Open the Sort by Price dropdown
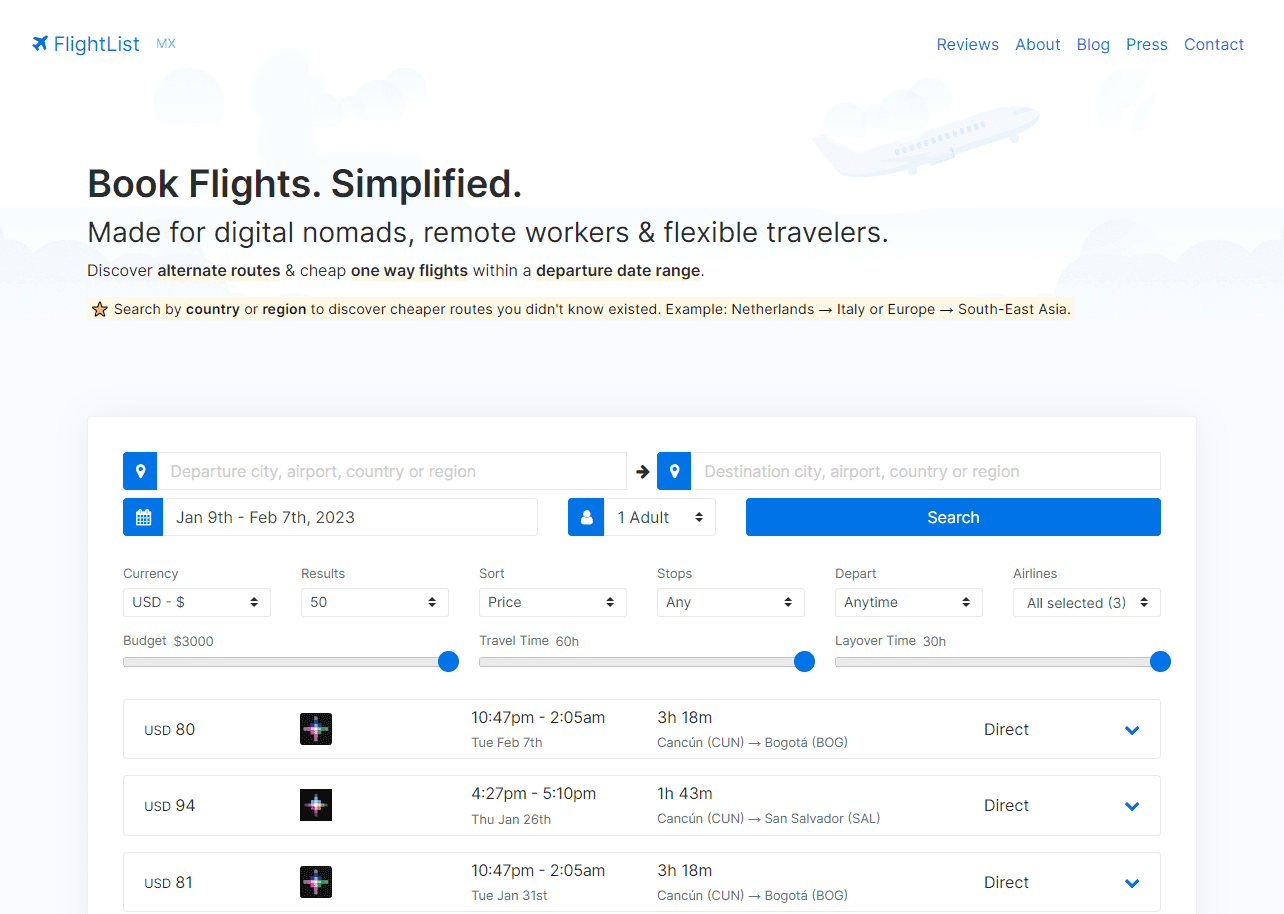This screenshot has width=1284, height=914. pyautogui.click(x=552, y=602)
